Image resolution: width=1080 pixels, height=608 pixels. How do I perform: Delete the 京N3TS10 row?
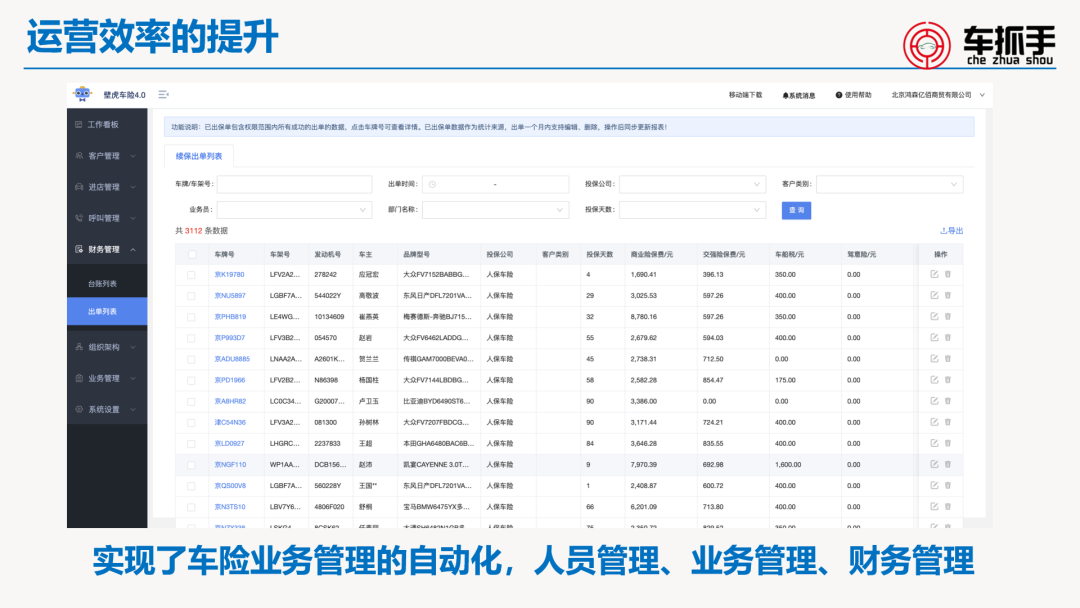coord(948,507)
